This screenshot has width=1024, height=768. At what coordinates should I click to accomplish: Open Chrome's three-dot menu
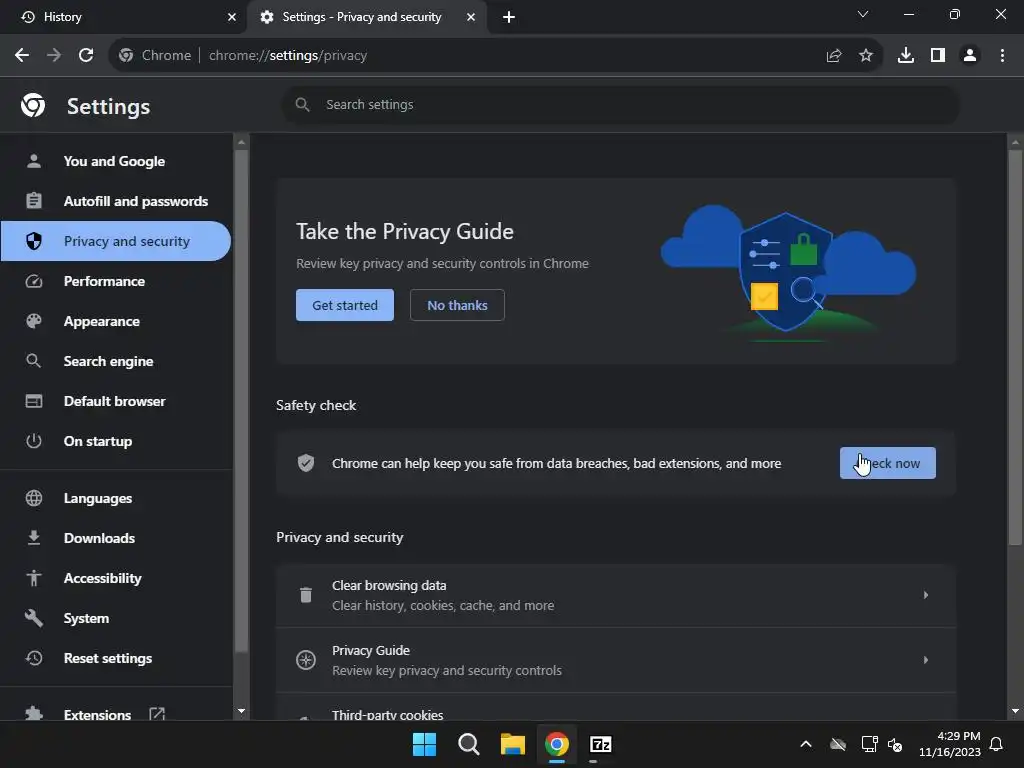tap(1002, 56)
